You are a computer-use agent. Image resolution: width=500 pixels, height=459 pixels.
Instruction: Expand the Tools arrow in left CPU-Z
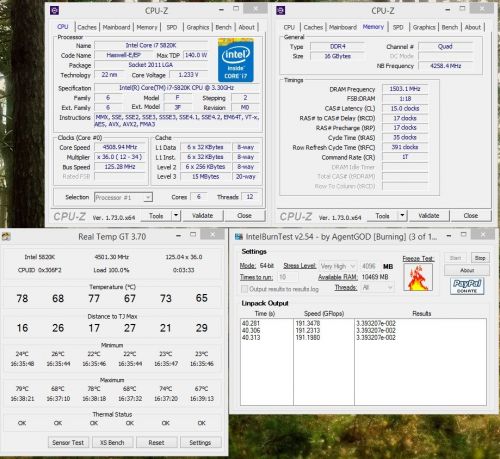[x=176, y=216]
